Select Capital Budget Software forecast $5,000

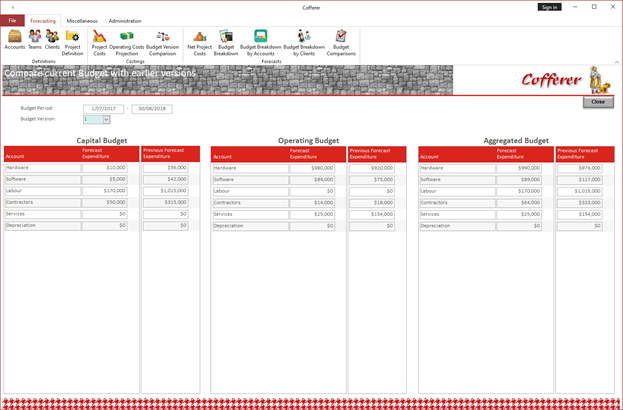pyautogui.click(x=105, y=180)
